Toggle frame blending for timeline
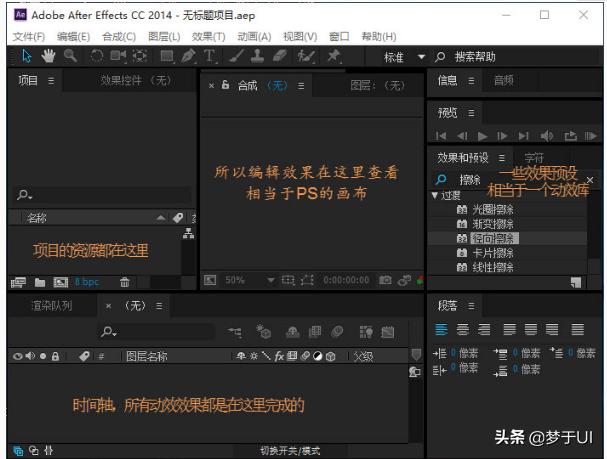Screen dimensions: 607x459 (315, 332)
